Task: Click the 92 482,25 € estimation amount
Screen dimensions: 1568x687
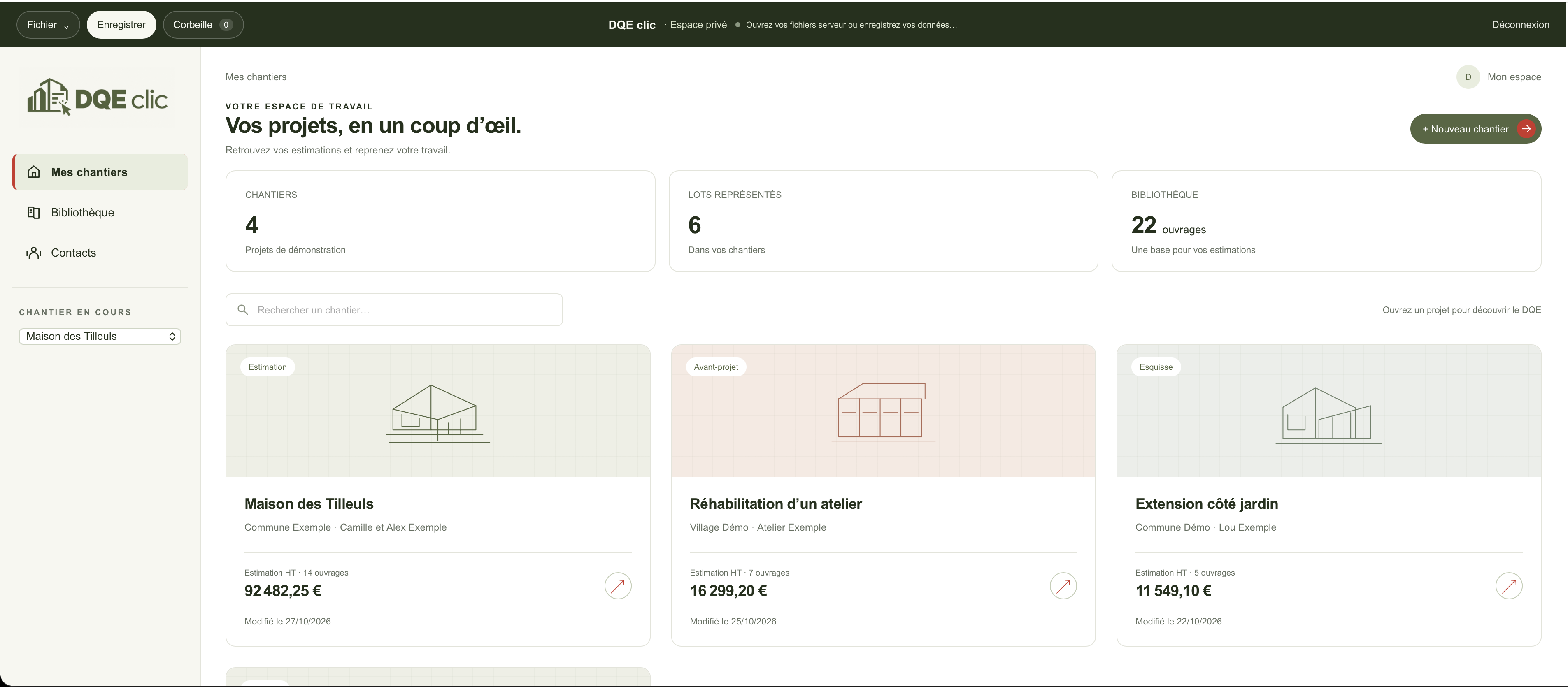Action: pyautogui.click(x=282, y=591)
